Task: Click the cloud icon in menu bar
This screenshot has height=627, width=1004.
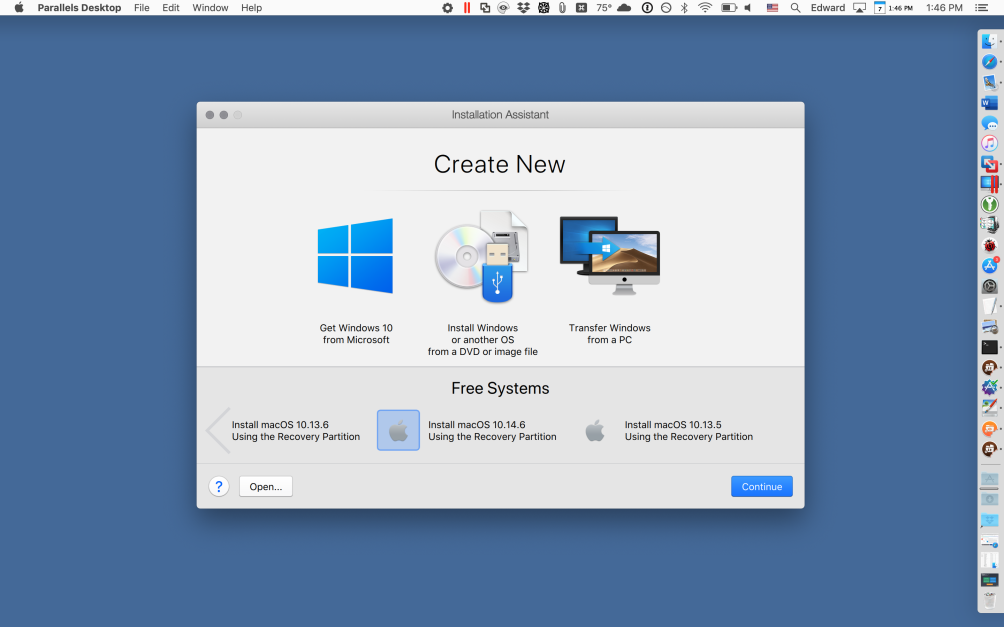Action: pos(624,8)
